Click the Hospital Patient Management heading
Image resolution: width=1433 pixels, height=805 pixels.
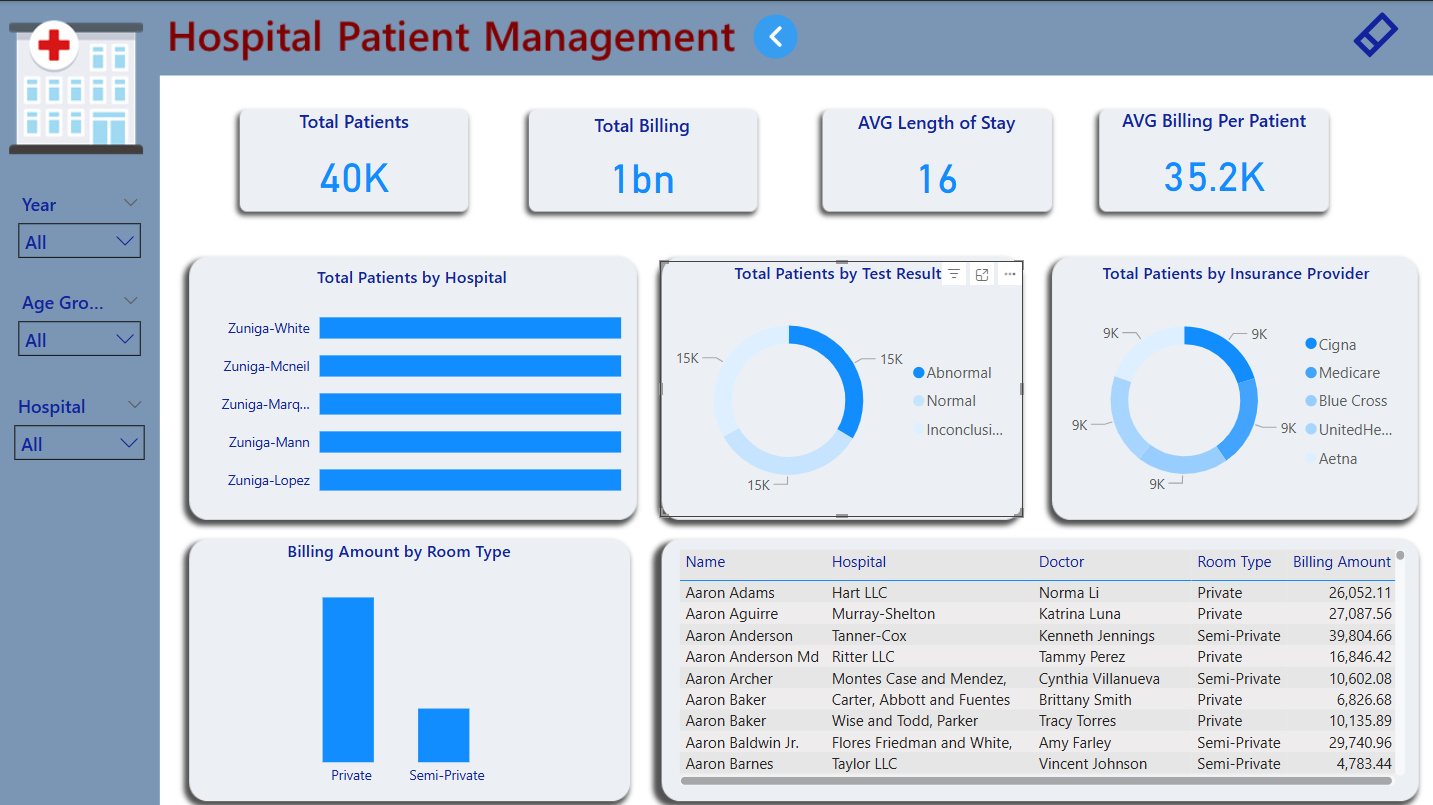[452, 37]
